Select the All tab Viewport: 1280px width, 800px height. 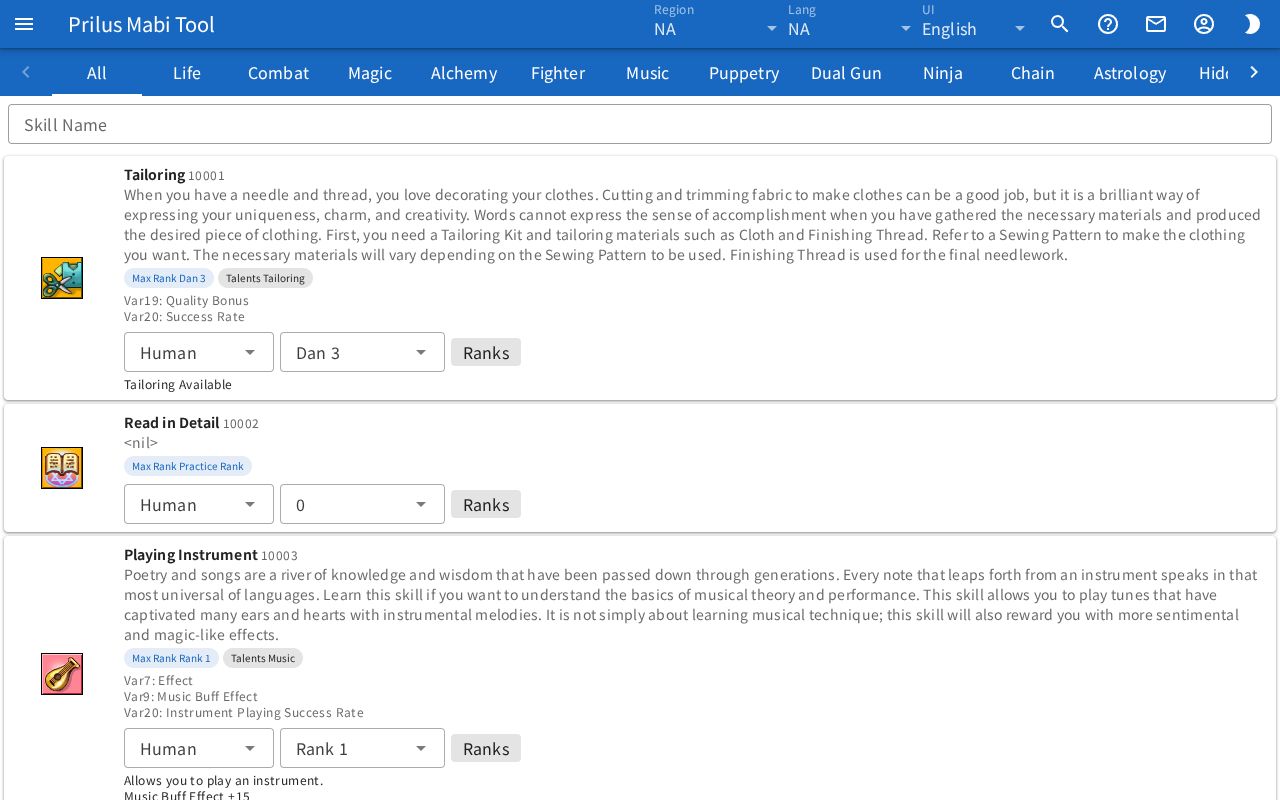[x=97, y=72]
